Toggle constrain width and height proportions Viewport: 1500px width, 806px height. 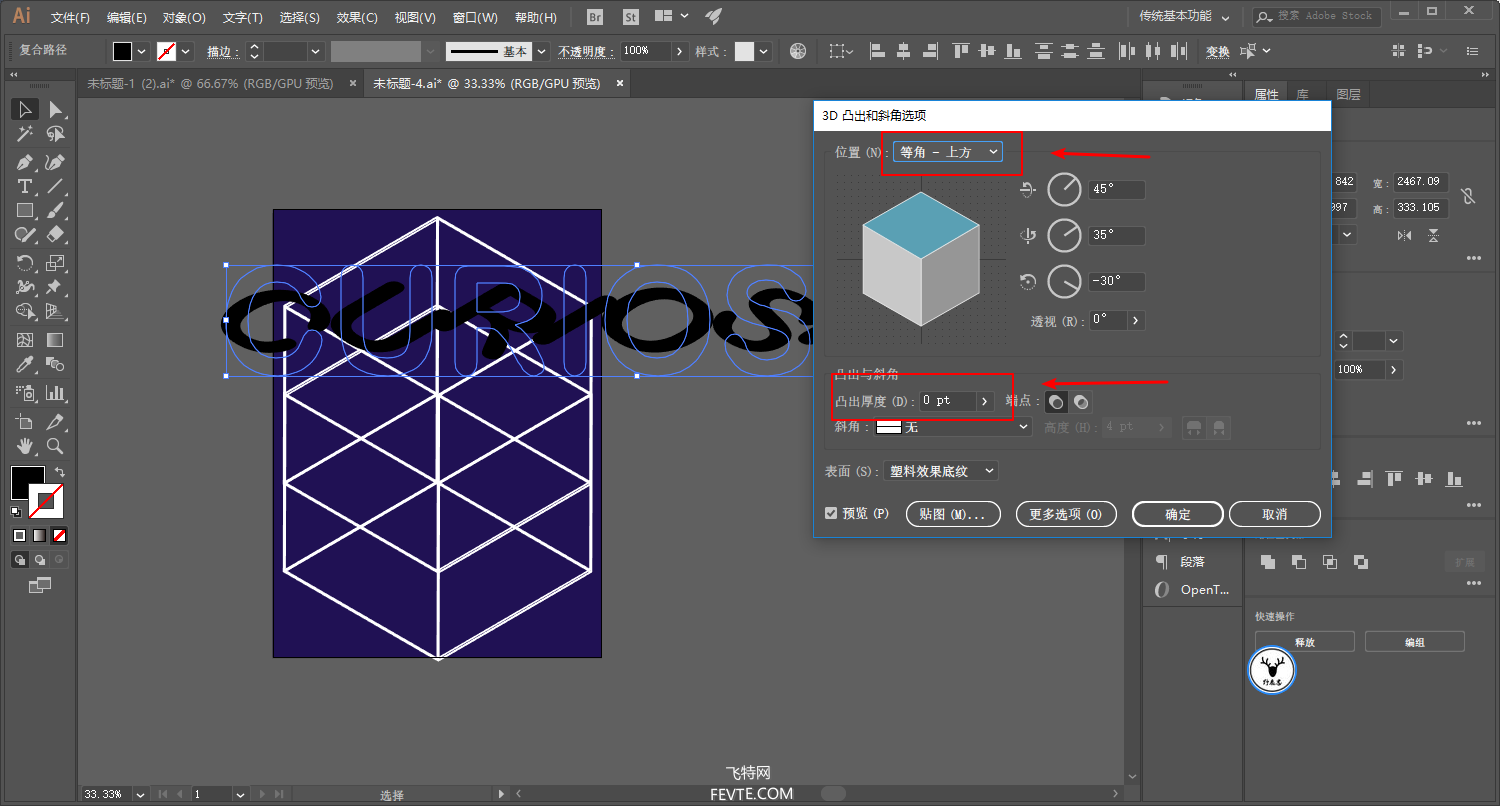tap(1467, 196)
